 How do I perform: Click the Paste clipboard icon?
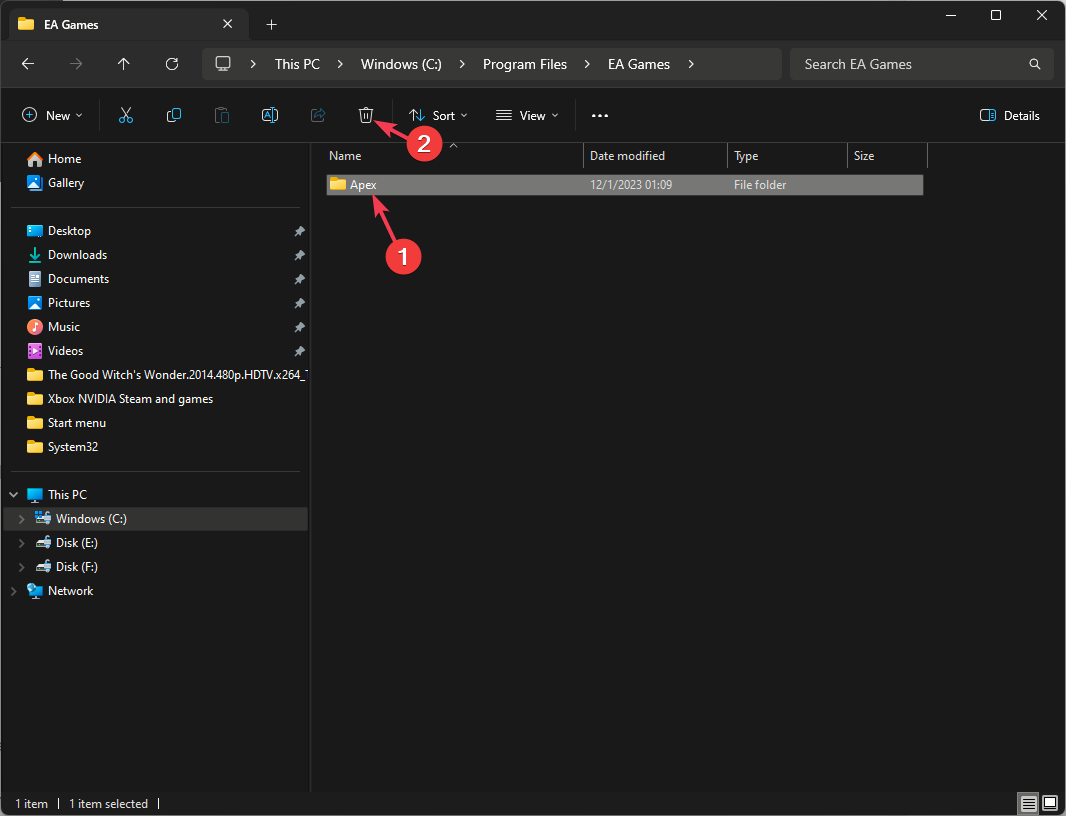click(222, 116)
